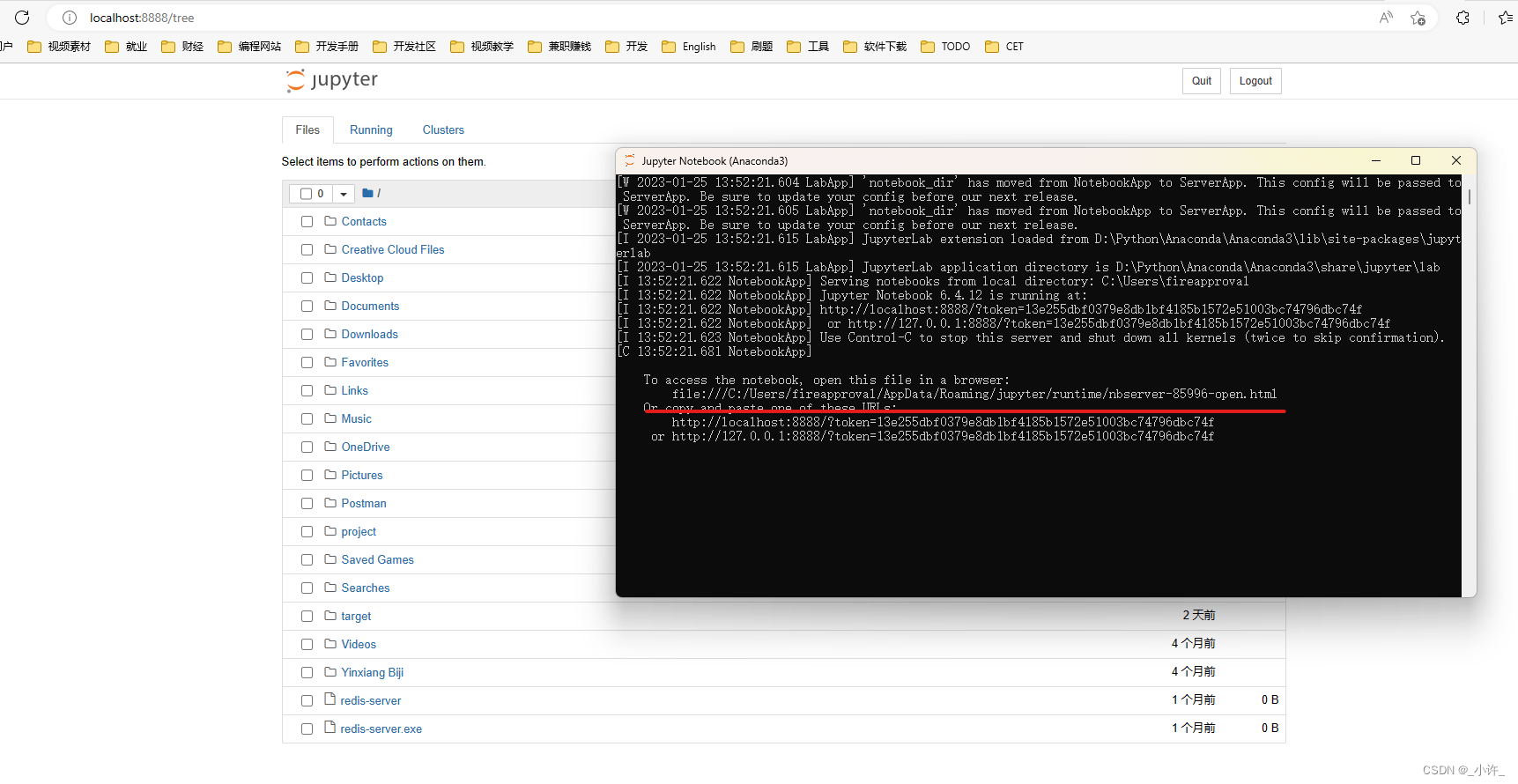1518x784 pixels.
Task: Open the Links folder link
Action: pos(355,390)
